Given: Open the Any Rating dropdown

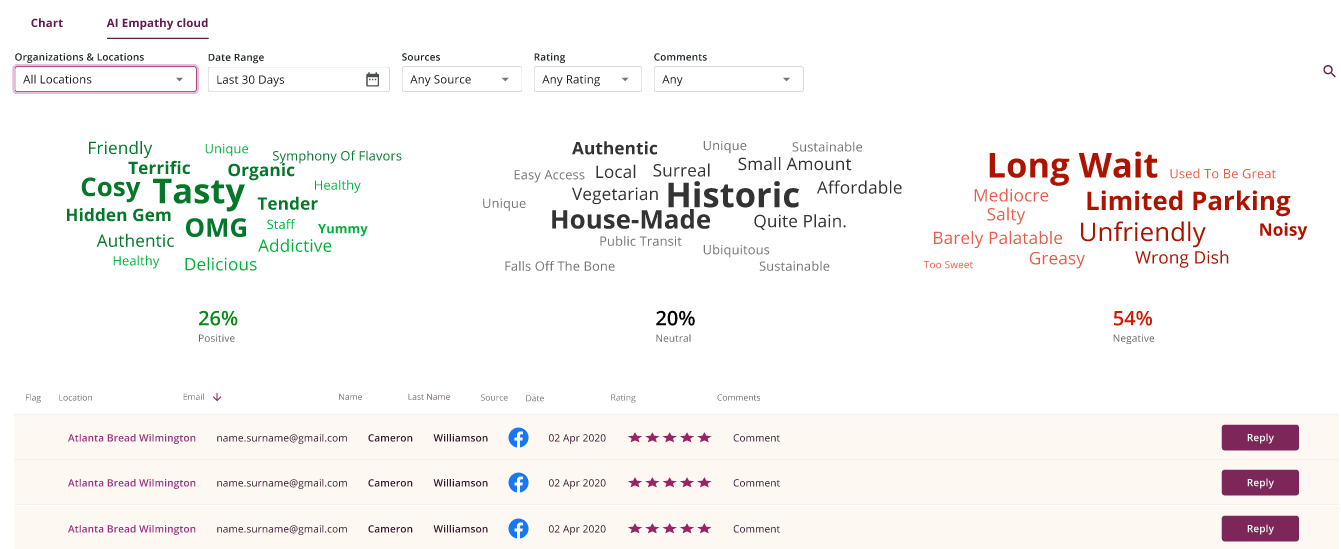Looking at the screenshot, I should pyautogui.click(x=587, y=80).
